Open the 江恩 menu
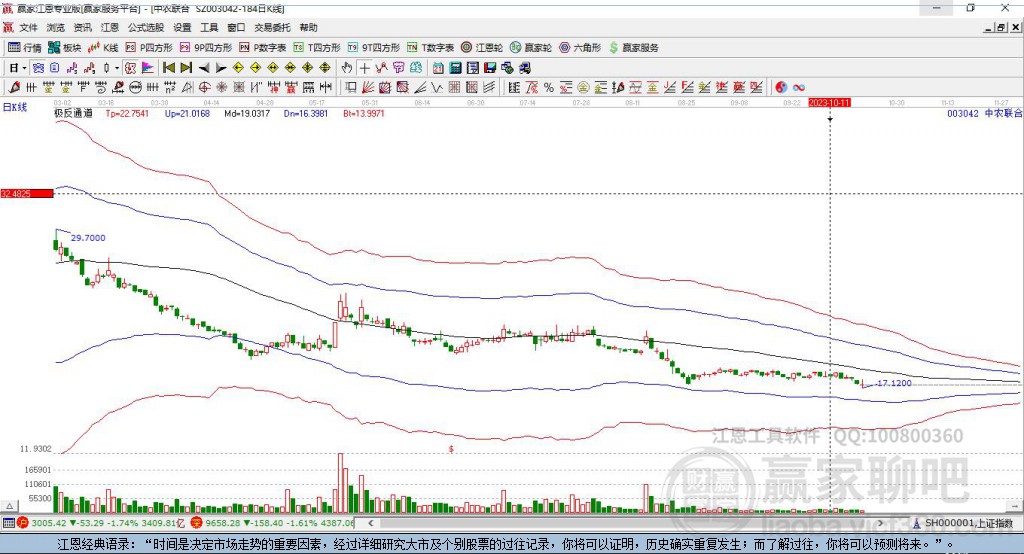This screenshot has height=554, width=1024. [110, 27]
